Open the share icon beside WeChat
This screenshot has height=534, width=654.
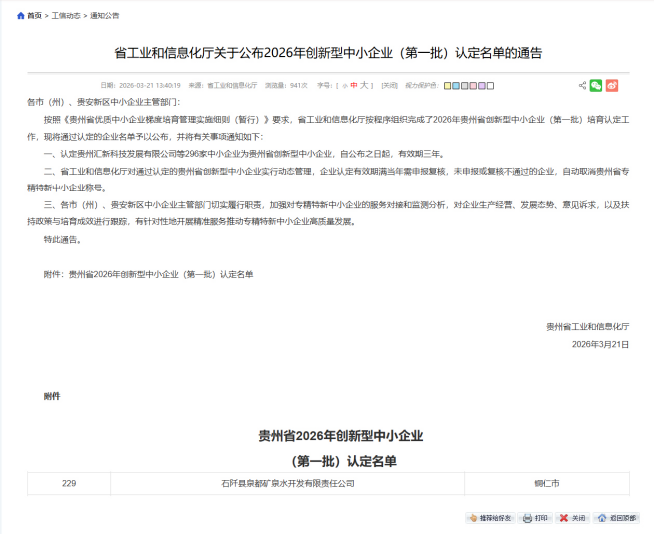[x=582, y=86]
